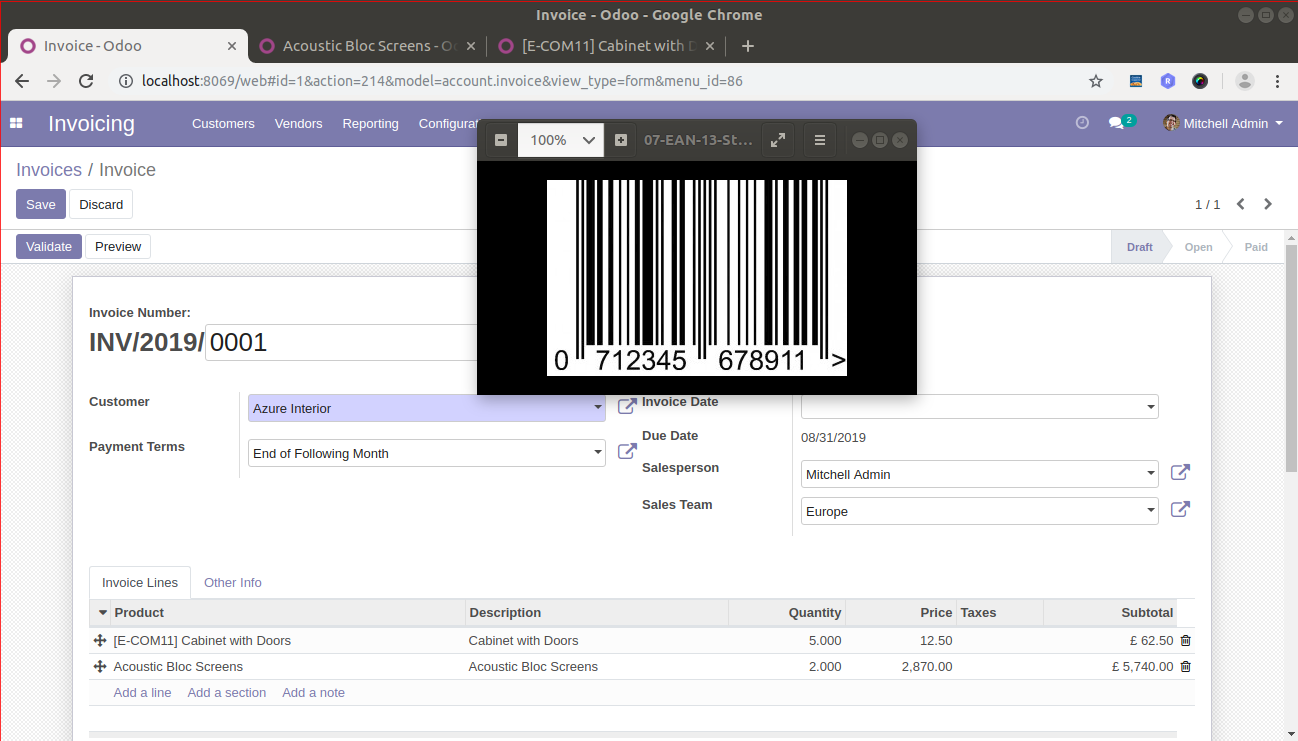Save the invoice
The image size is (1298, 741).
pyautogui.click(x=41, y=204)
